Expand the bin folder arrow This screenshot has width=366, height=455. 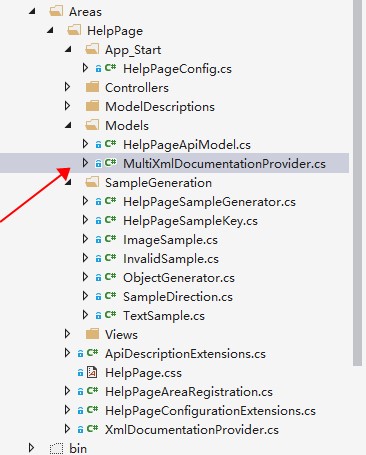pos(31,448)
